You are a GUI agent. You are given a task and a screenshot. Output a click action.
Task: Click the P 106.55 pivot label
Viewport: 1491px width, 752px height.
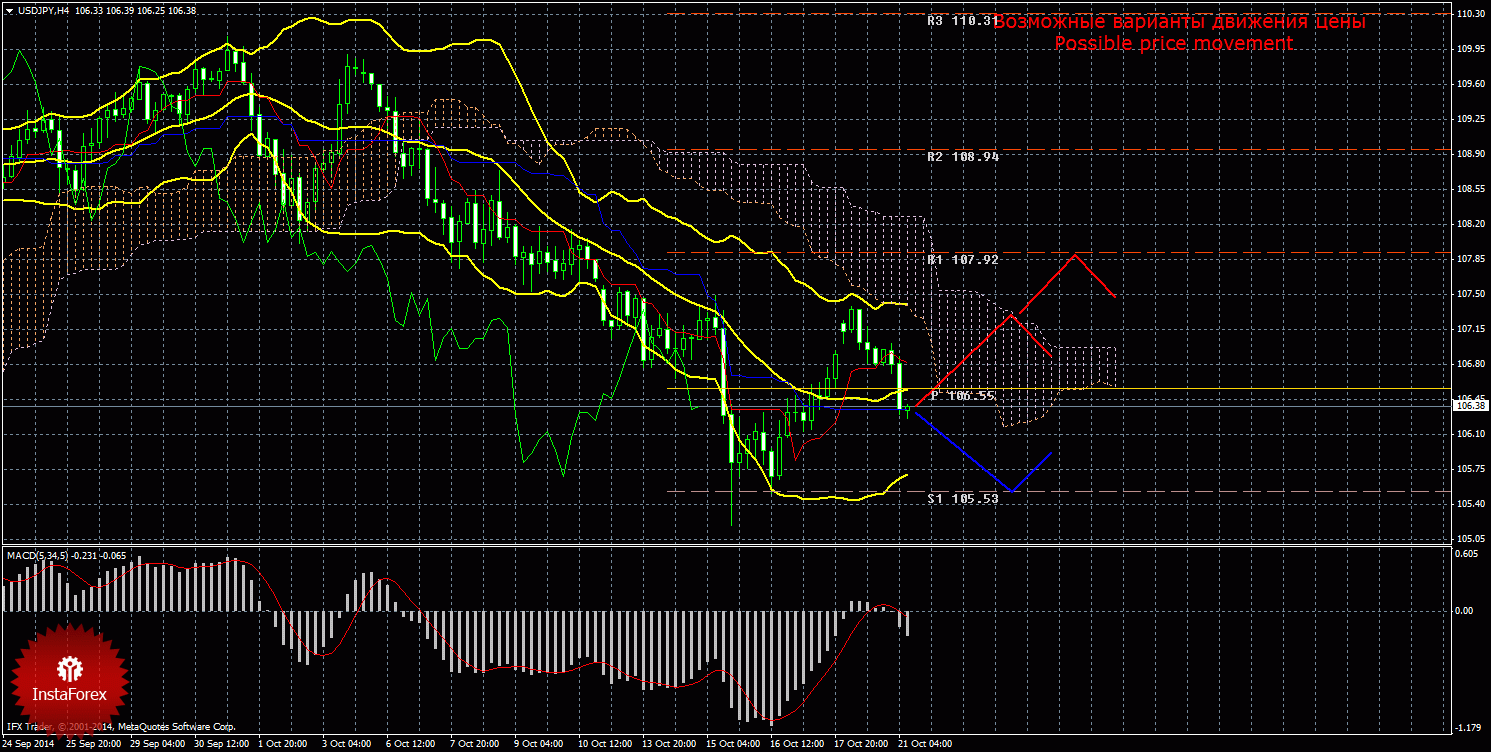click(963, 396)
